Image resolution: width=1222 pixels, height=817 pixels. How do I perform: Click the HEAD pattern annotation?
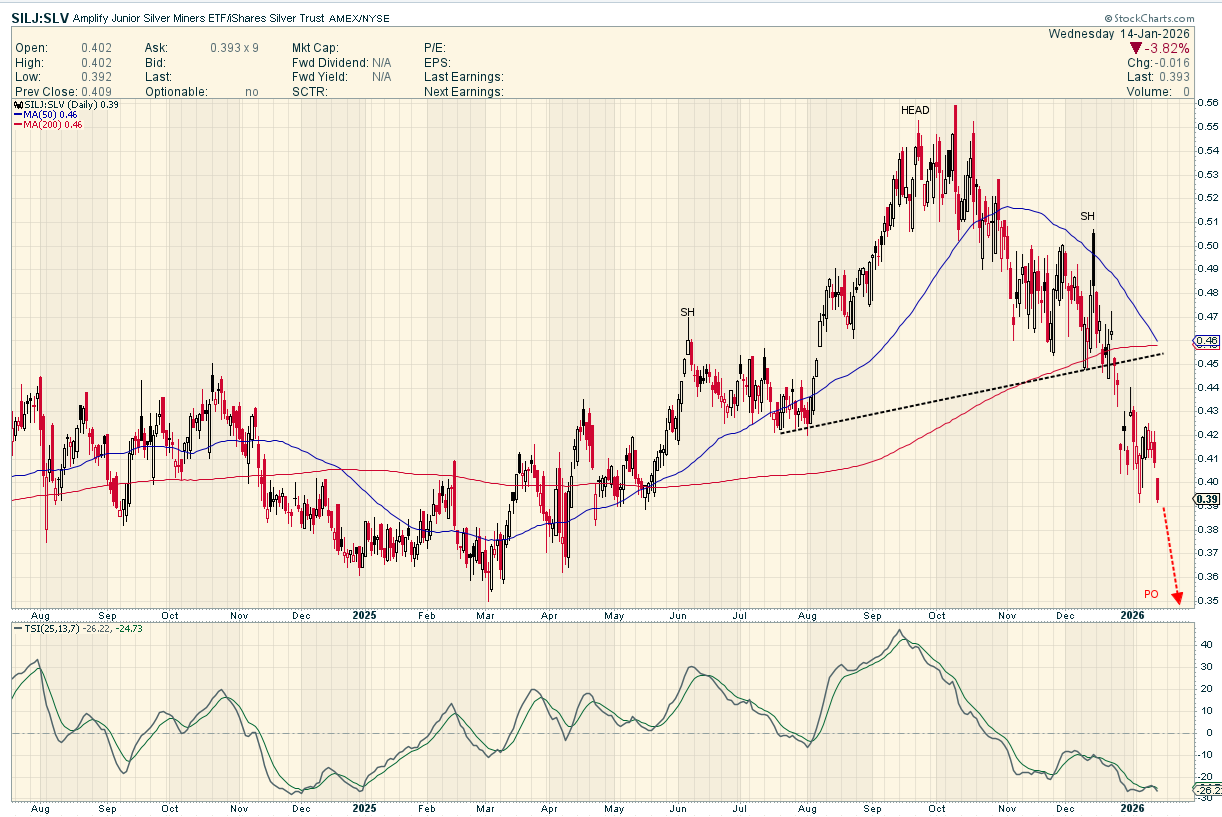916,110
